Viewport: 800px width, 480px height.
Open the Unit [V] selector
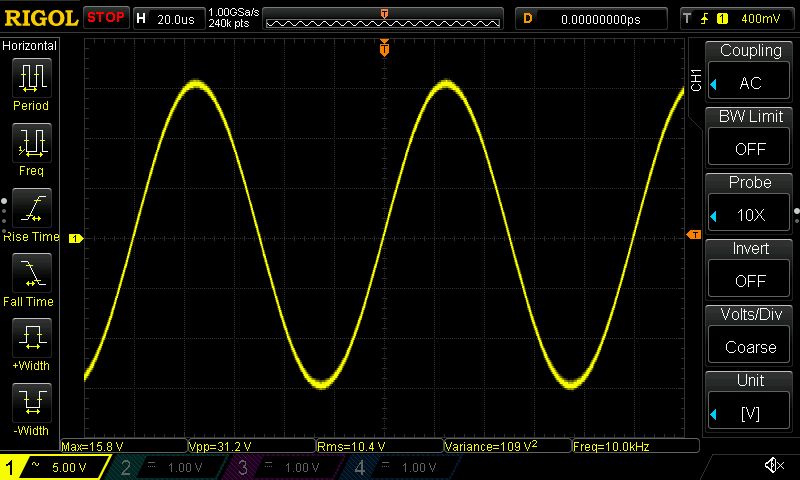tap(750, 401)
